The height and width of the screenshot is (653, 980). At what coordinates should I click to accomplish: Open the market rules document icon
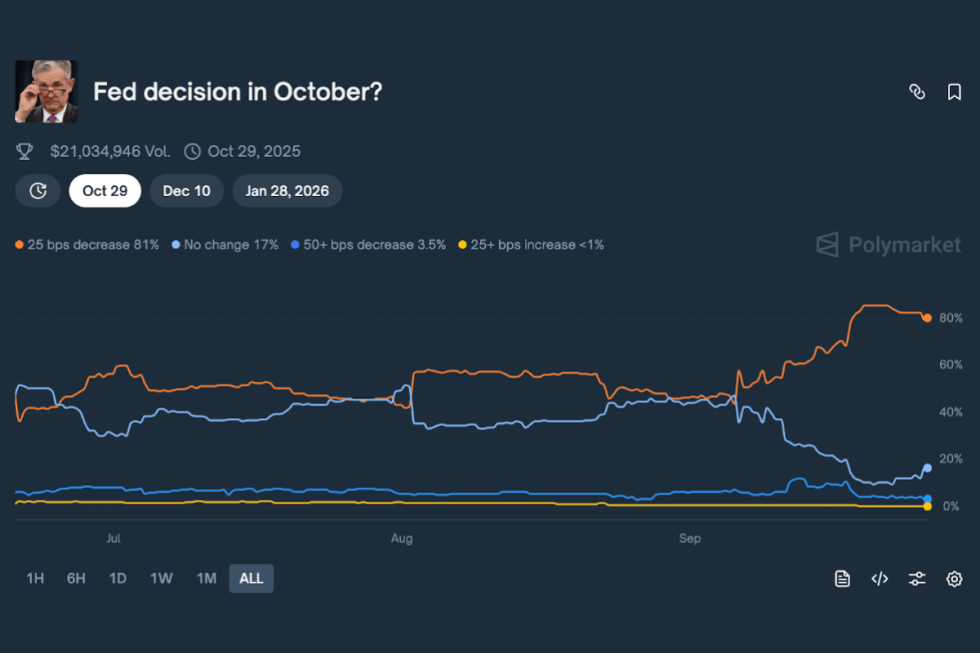tap(842, 578)
